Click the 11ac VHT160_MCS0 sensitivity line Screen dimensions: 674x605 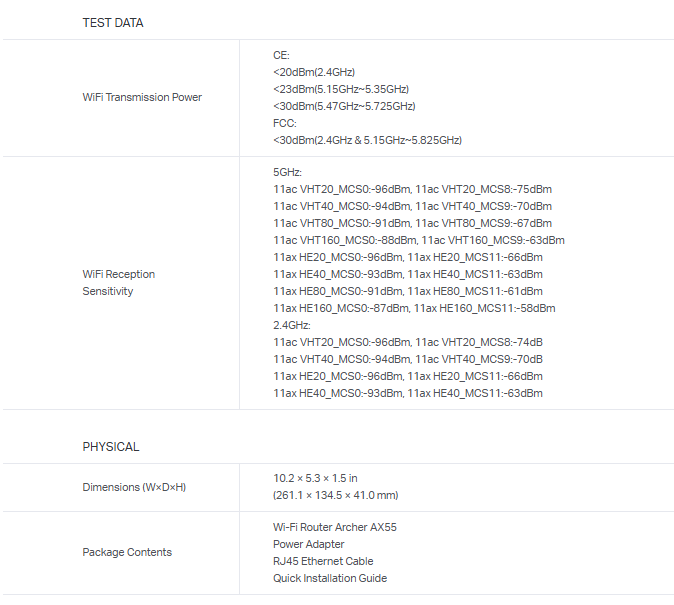(x=419, y=240)
